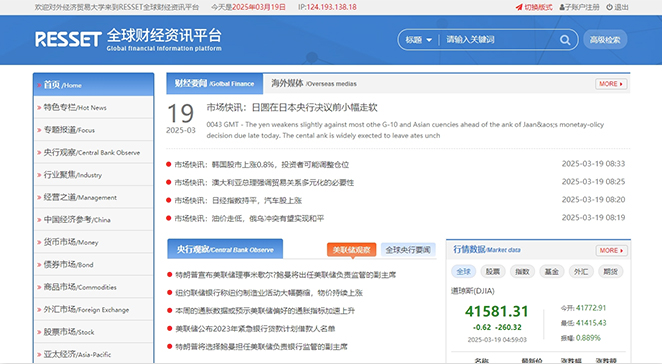Switch to the 全球央行要闻 tab
Screen dimensions: 662x364
408,250
